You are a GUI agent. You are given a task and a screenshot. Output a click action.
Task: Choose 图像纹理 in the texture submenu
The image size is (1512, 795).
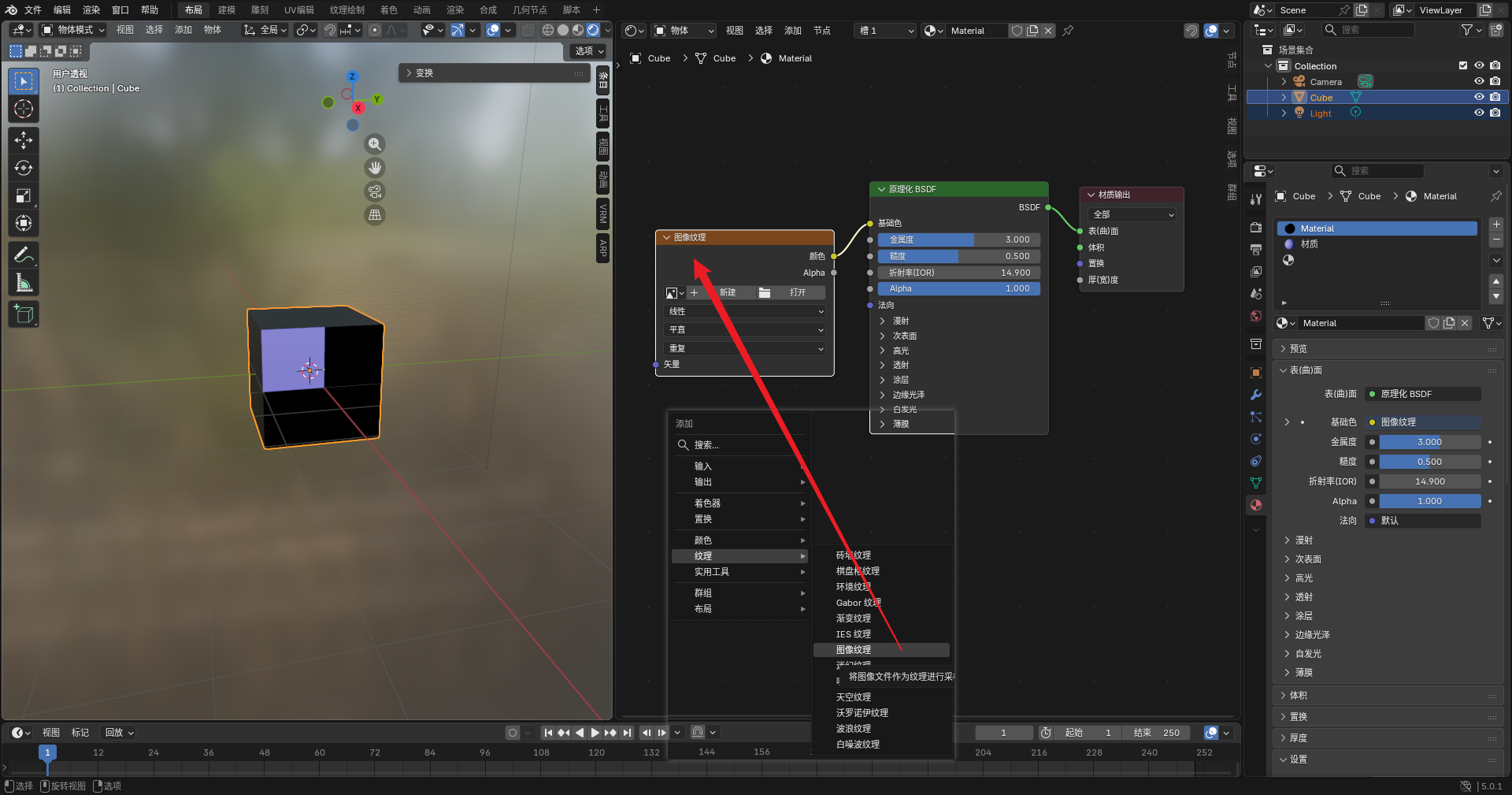(881, 650)
